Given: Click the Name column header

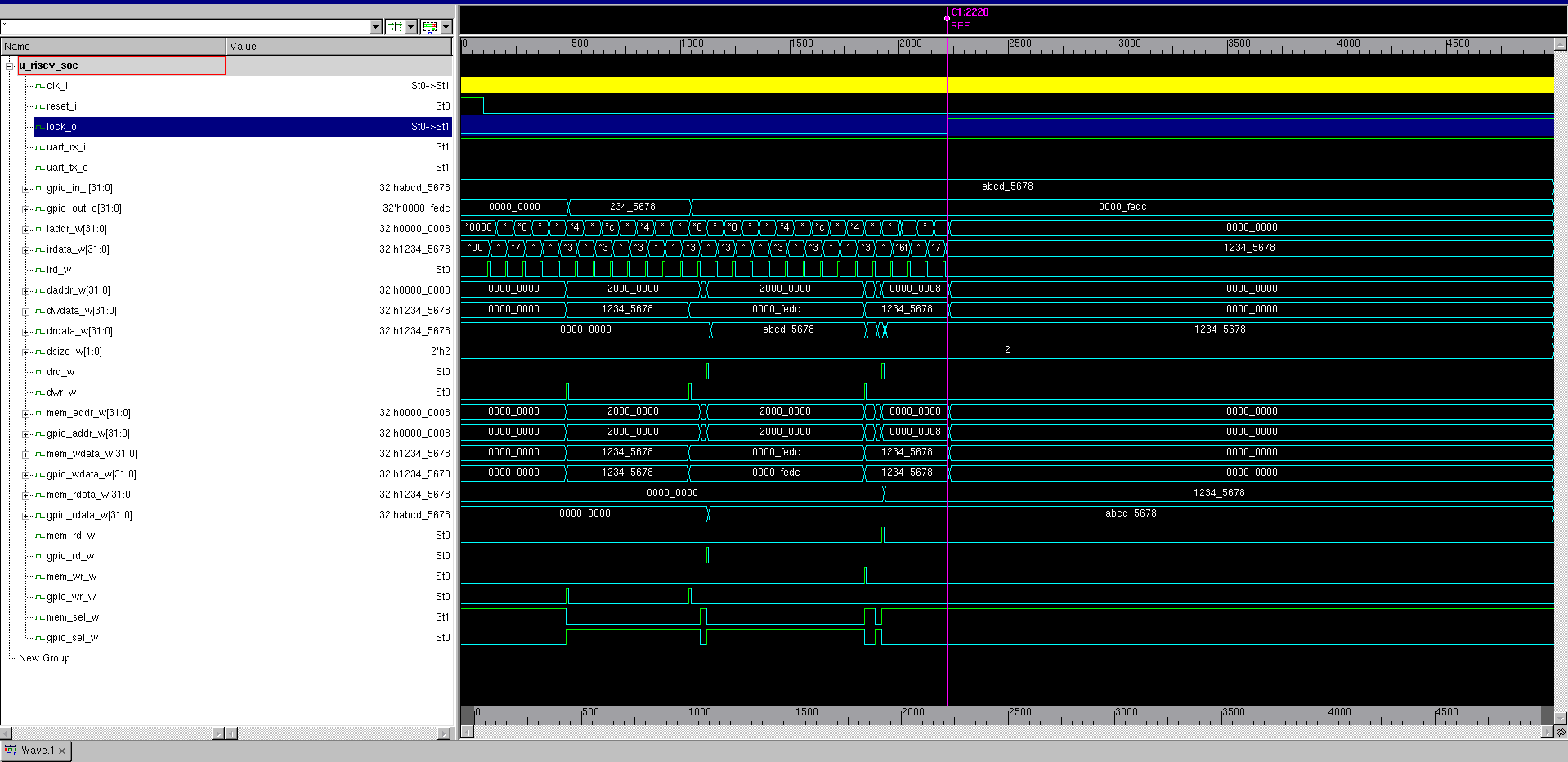Looking at the screenshot, I should 113,47.
